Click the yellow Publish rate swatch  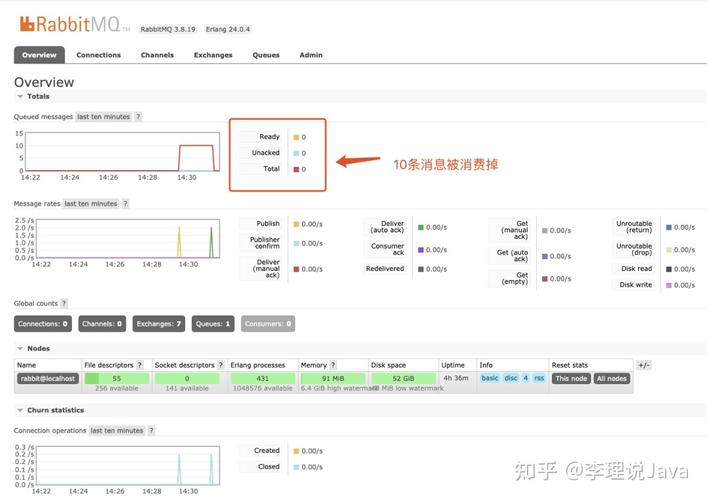(x=296, y=224)
